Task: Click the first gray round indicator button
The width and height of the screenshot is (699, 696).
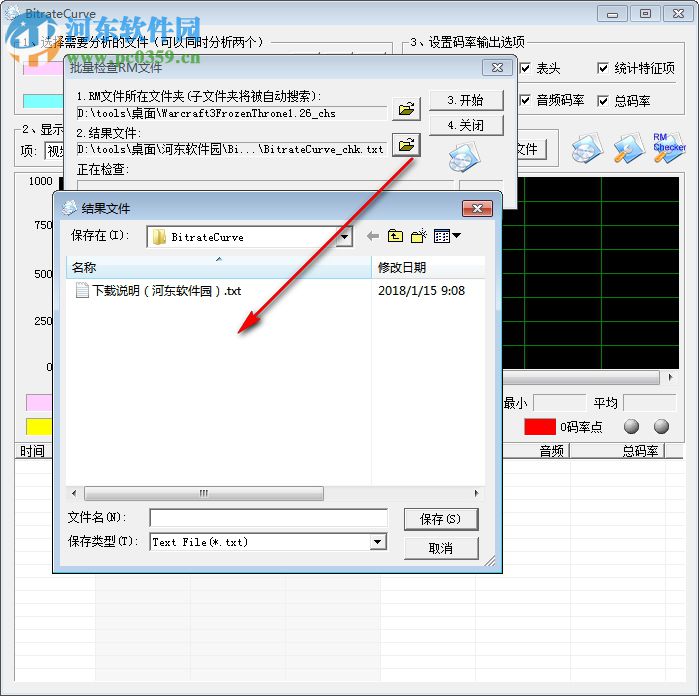Action: (631, 427)
